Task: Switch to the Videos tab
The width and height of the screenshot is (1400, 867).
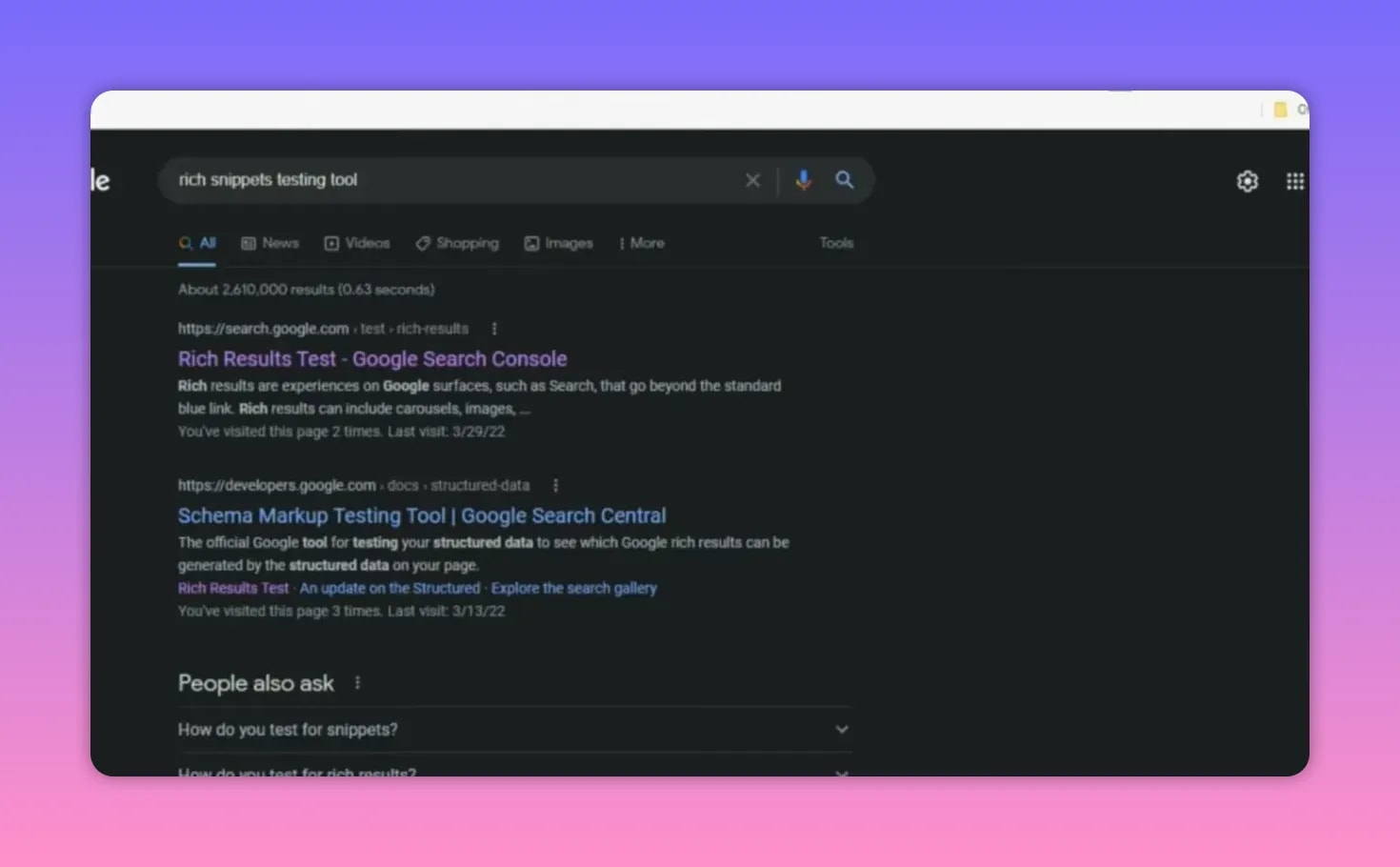Action: click(357, 244)
